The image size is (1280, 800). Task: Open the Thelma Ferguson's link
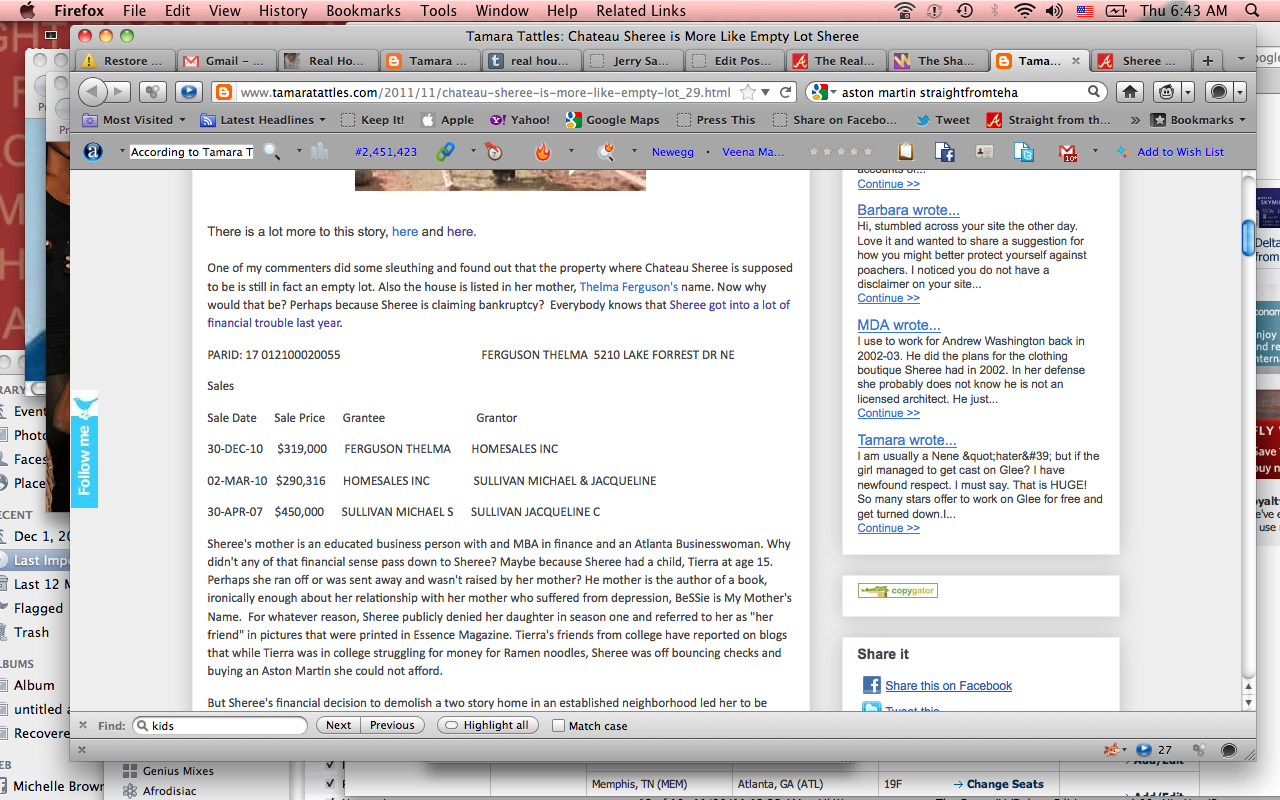(x=628, y=287)
